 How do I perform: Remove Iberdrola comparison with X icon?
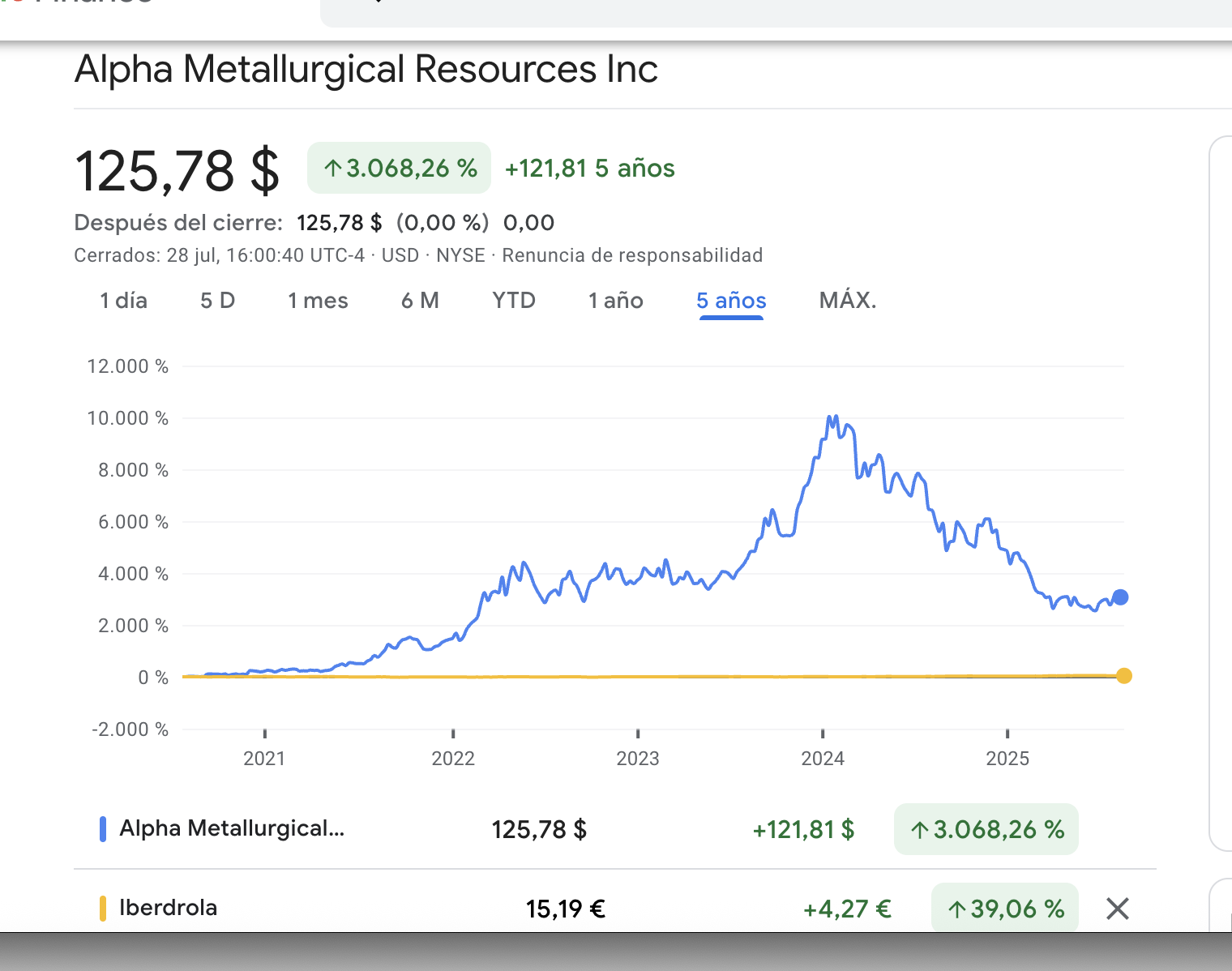(1117, 909)
